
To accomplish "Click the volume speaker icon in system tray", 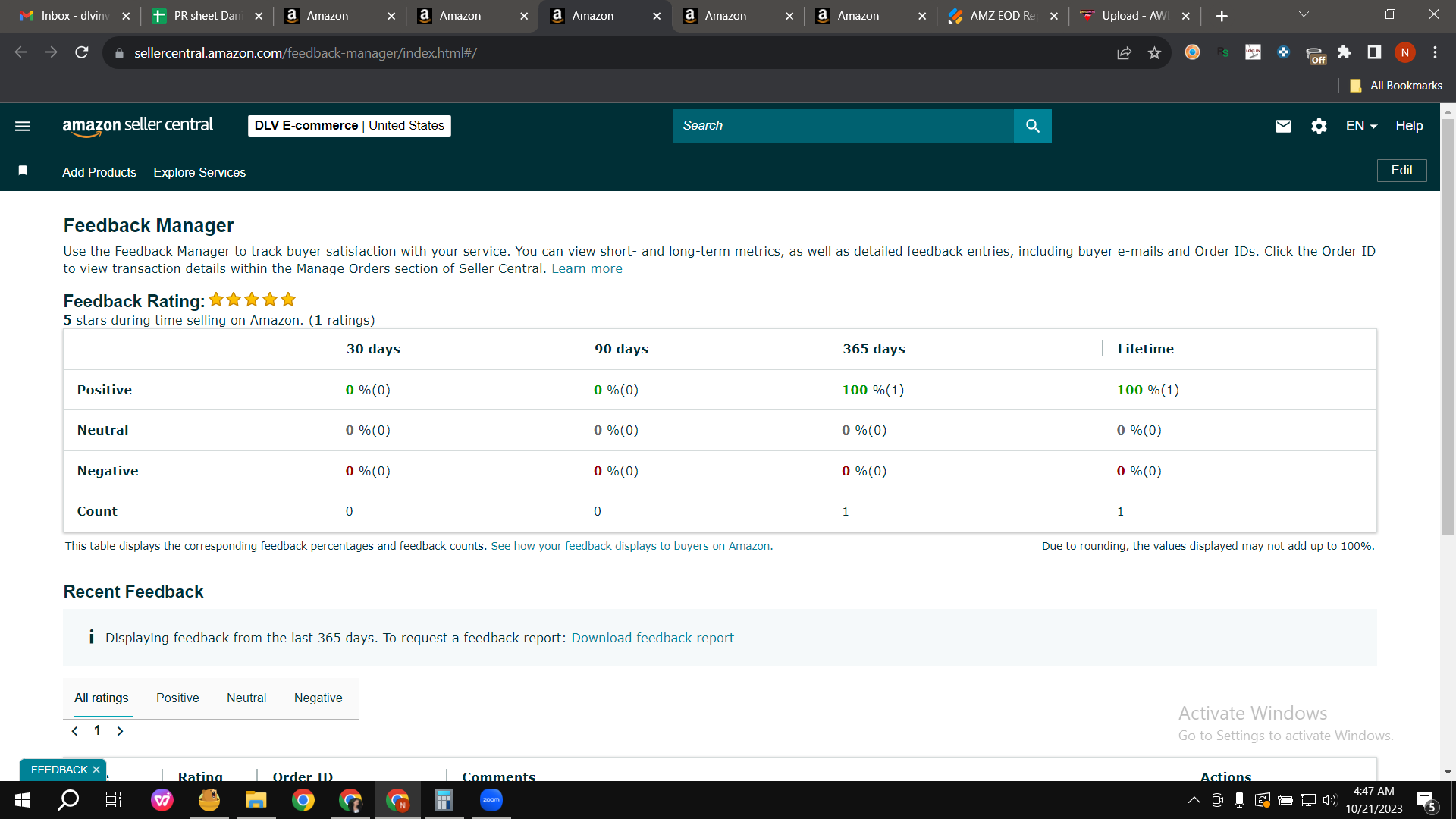I will 1329,800.
